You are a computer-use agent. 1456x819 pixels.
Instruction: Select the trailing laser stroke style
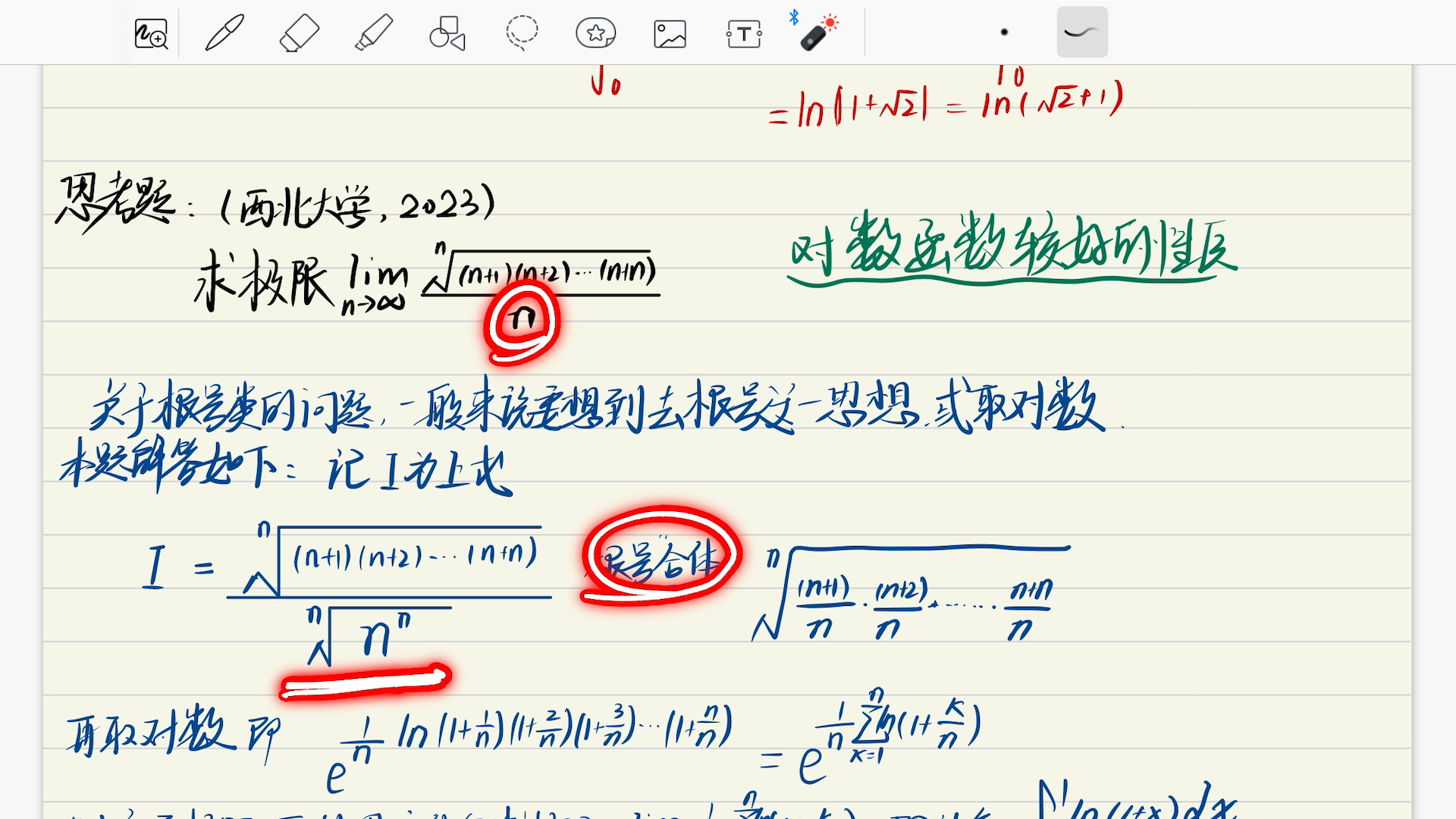[1082, 32]
